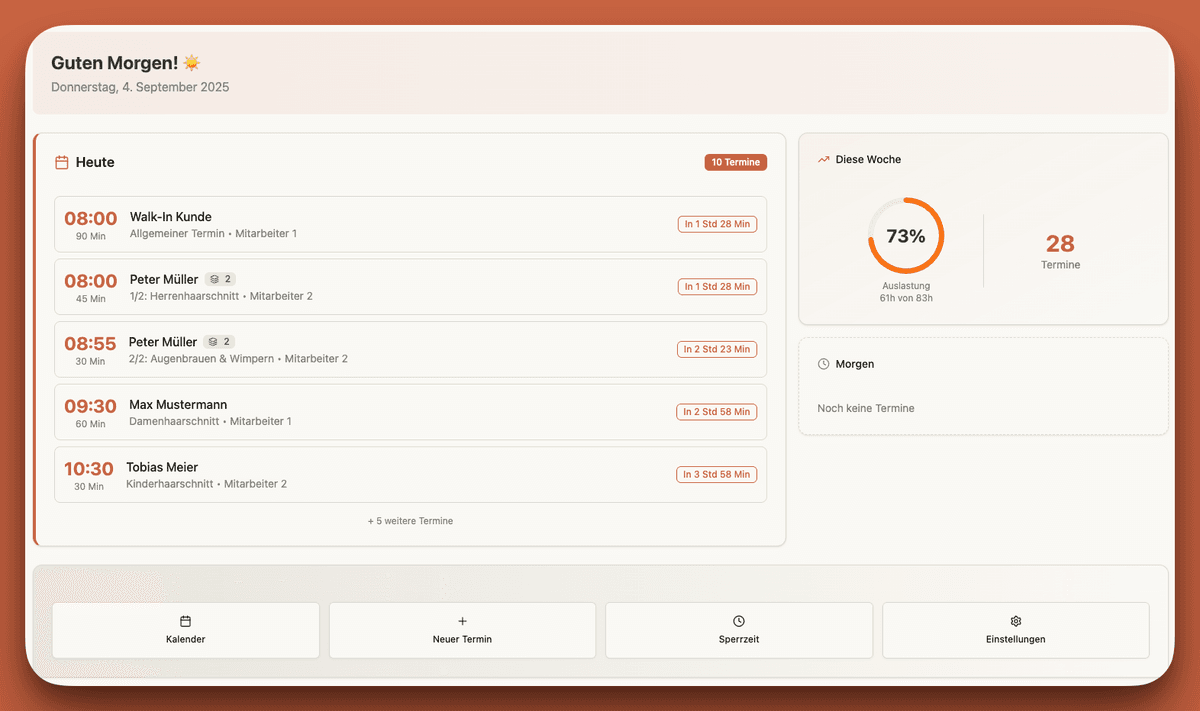
Task: Click the stacked badge on Peter Müller's 08:00 appointment
Action: [x=219, y=279]
